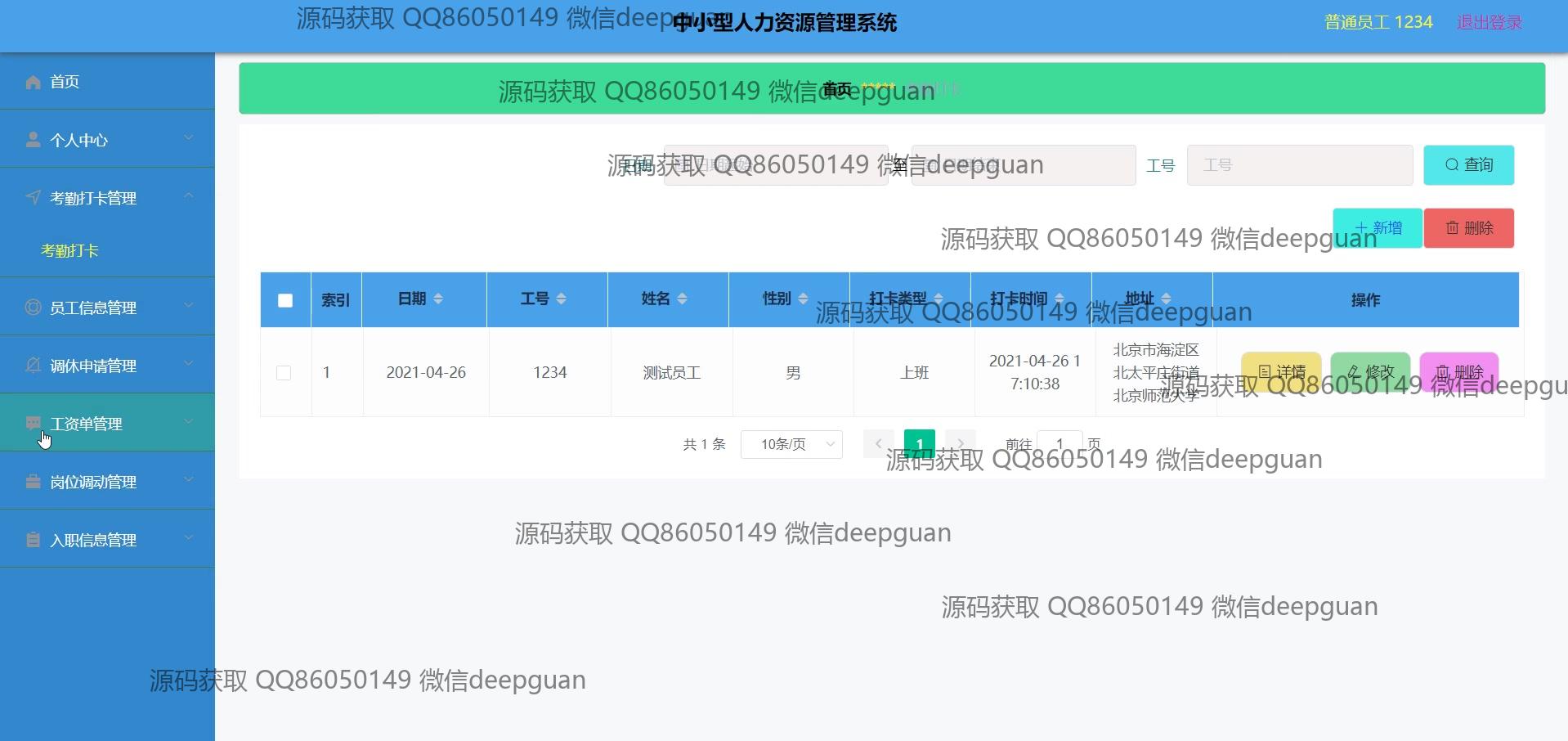Image resolution: width=1568 pixels, height=741 pixels.
Task: Click the 退出登录 logout link
Action: click(x=1489, y=23)
